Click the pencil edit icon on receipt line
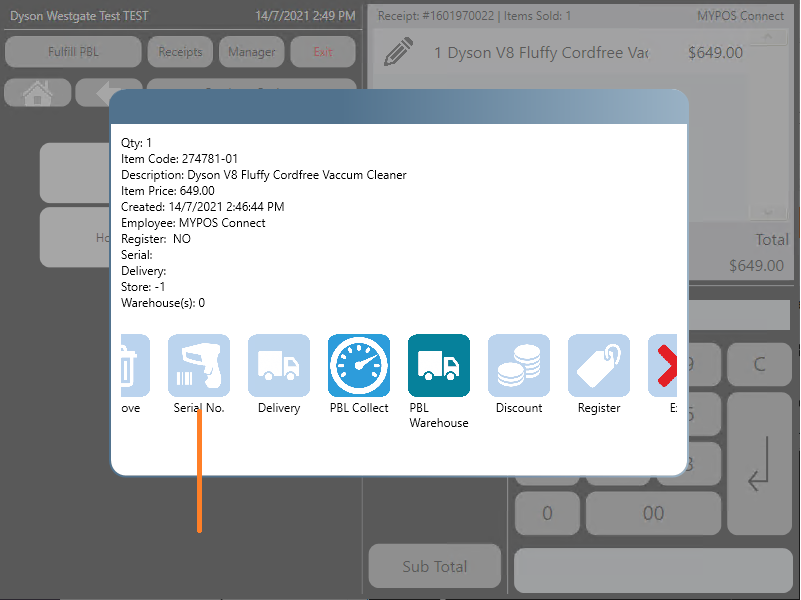This screenshot has height=600, width=801. click(398, 52)
